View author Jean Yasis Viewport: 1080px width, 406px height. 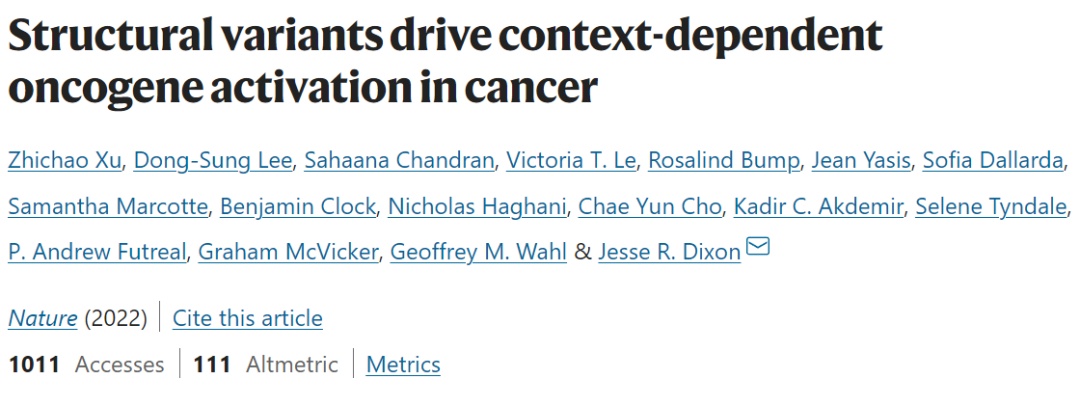click(861, 161)
